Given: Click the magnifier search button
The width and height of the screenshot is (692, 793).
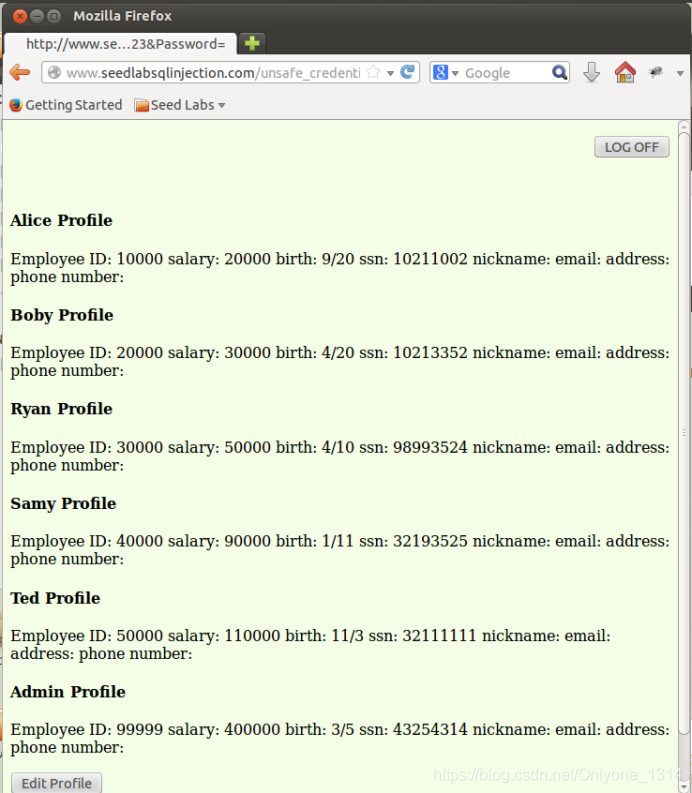Looking at the screenshot, I should coord(559,73).
